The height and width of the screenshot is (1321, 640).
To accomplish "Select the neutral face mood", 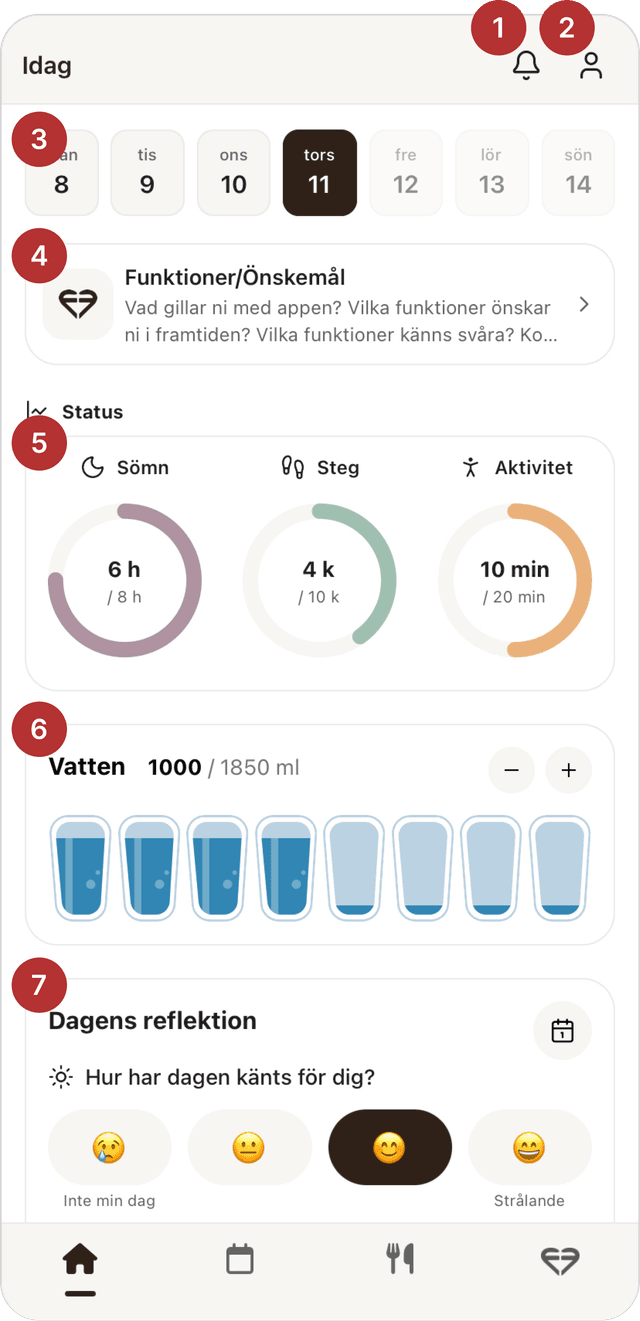I will click(249, 1147).
